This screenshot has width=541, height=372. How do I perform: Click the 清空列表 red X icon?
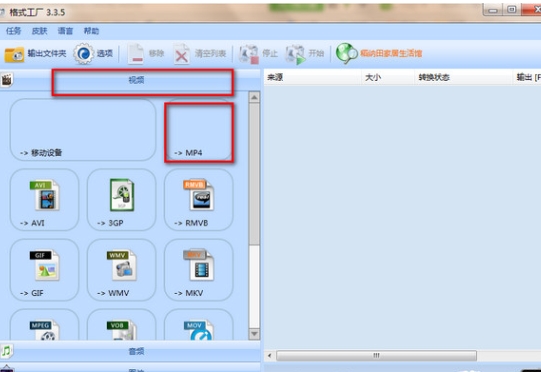coord(181,54)
